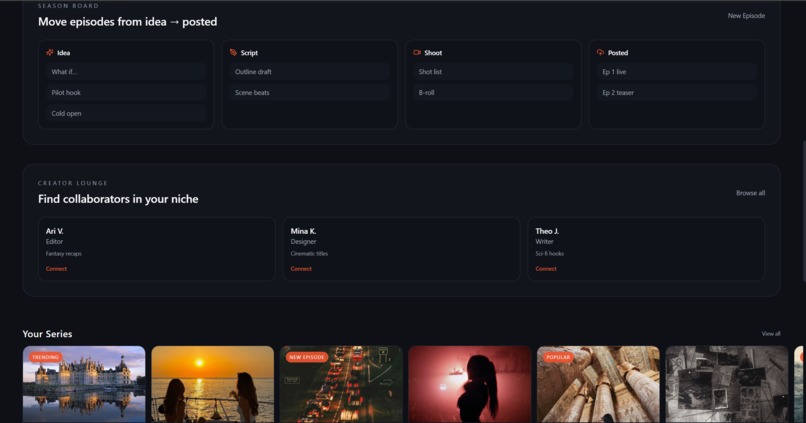Click the TRENDING badge
This screenshot has height=423, width=806.
coord(45,357)
